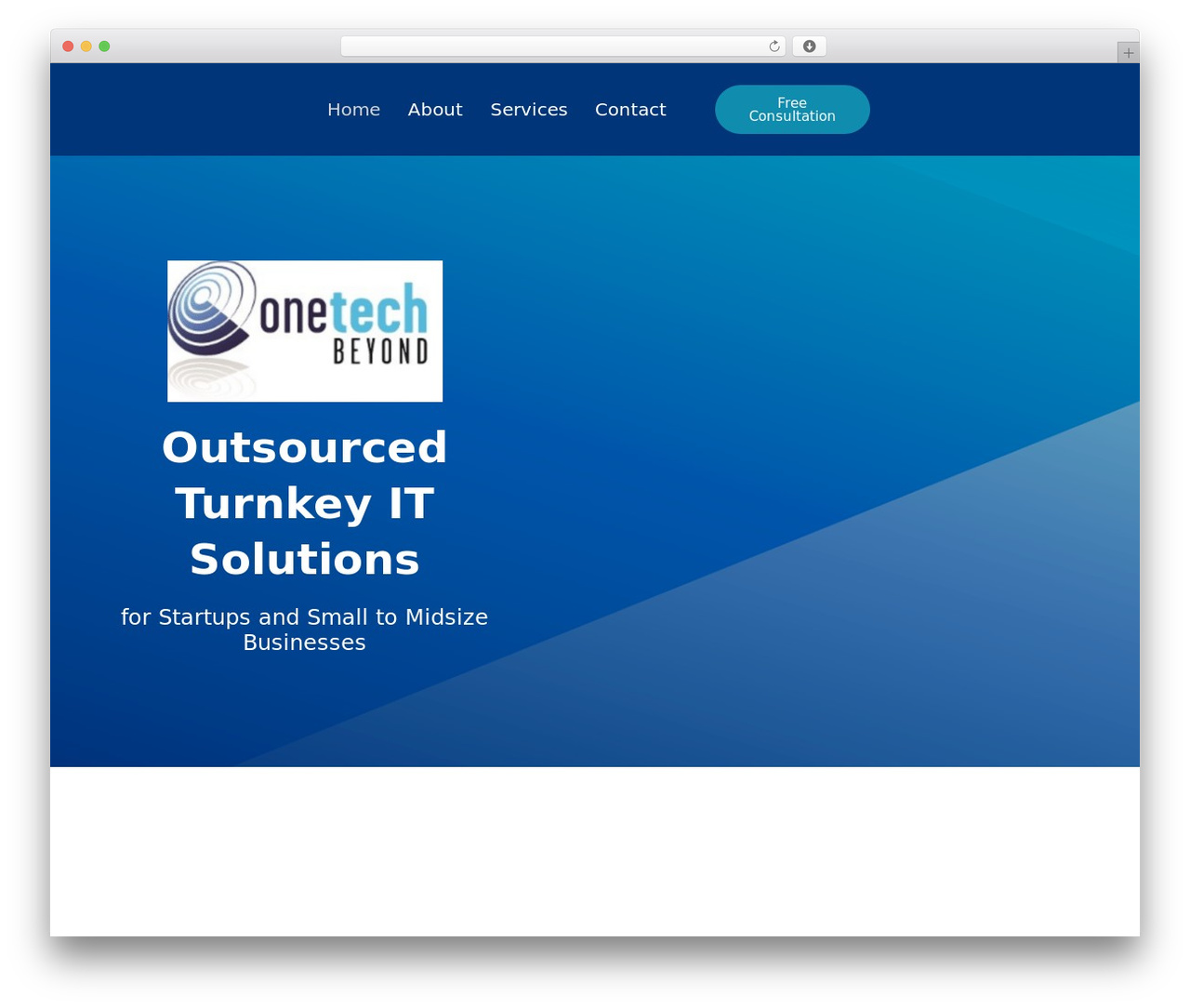Screen dimensions: 1190x1008
Task: Focus the browser address bar
Action: pyautogui.click(x=562, y=46)
